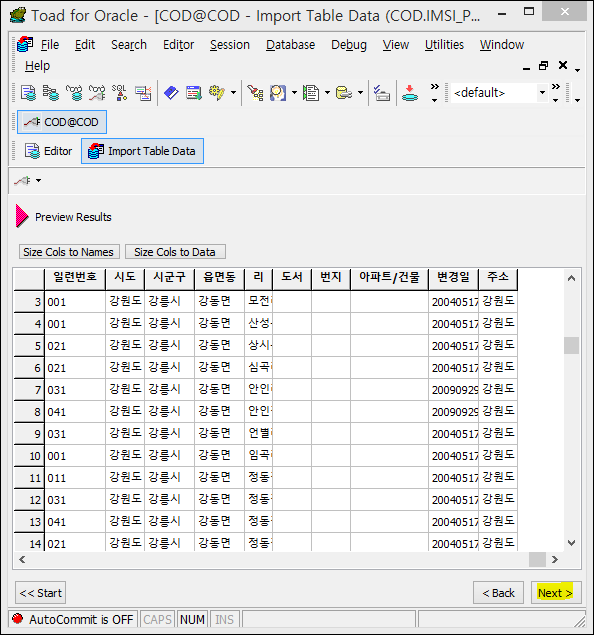Click the connection plug icon below tabs
This screenshot has width=594, height=635.
[x=23, y=181]
